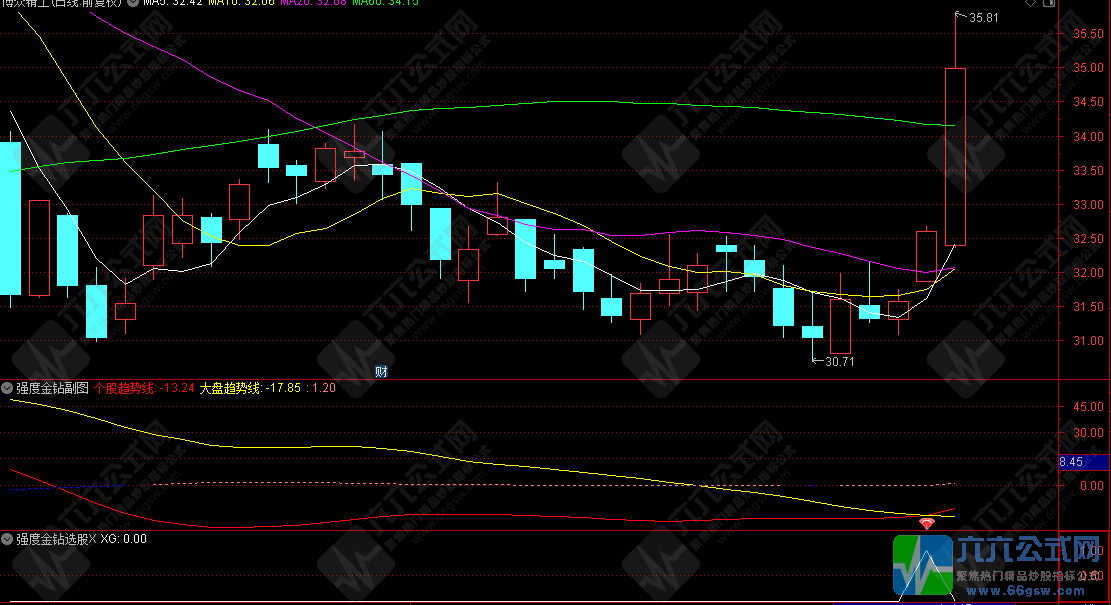Expand the main chart indicator dropdown arrow
The height and width of the screenshot is (605, 1111).
click(x=133, y=3)
